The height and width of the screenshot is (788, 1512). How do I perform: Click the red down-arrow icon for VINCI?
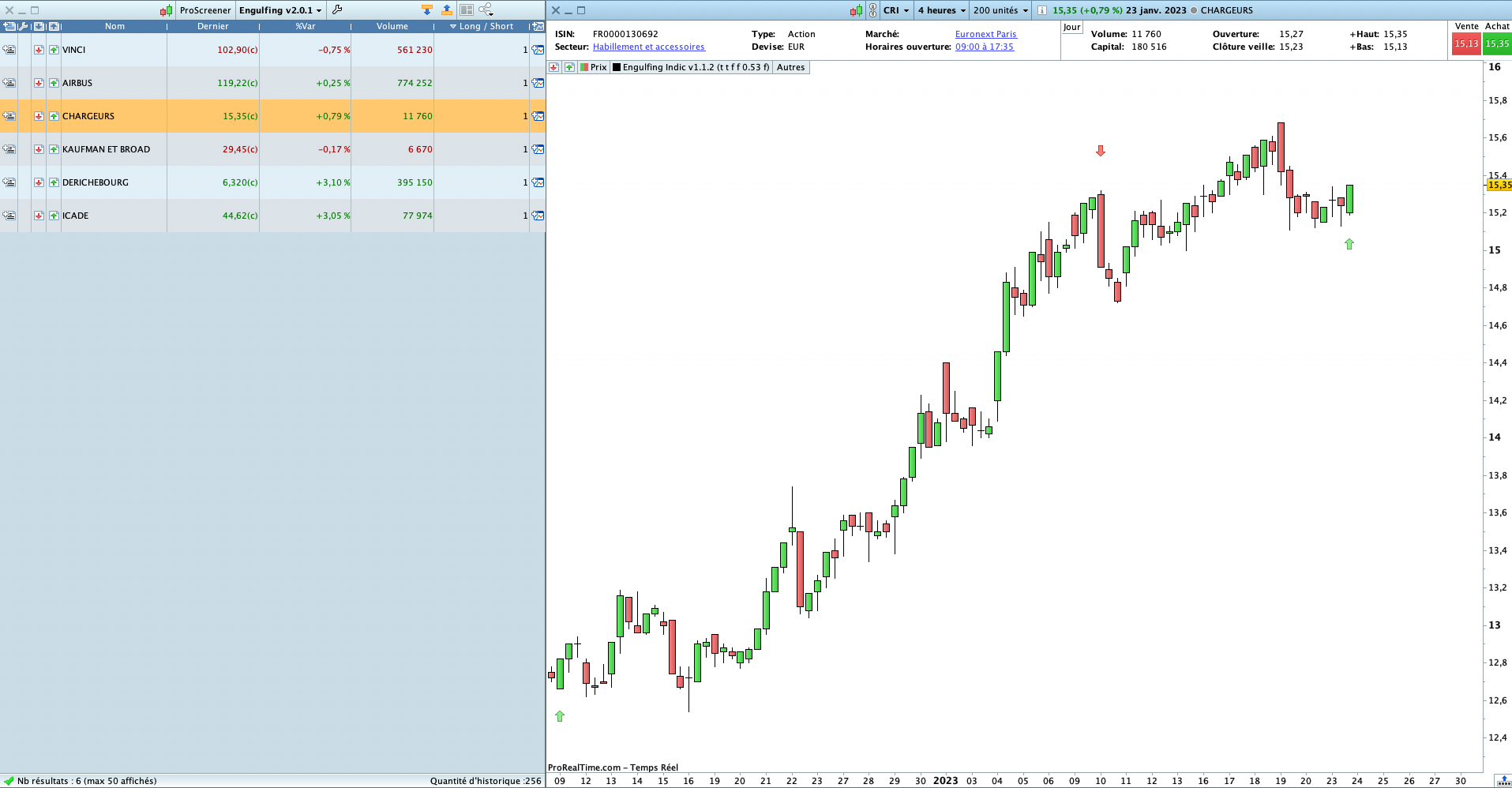39,50
